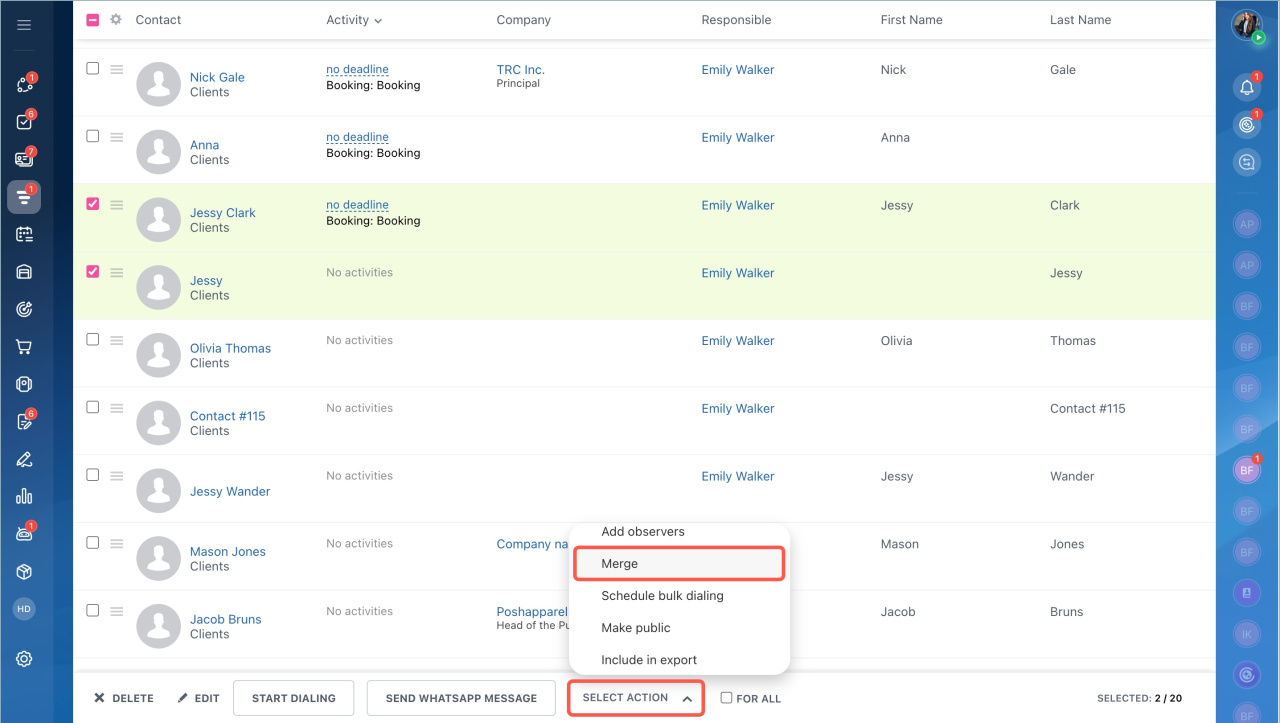The height and width of the screenshot is (723, 1280).
Task: Uncheck the Jessy Clark contact checkbox
Action: [x=93, y=204]
